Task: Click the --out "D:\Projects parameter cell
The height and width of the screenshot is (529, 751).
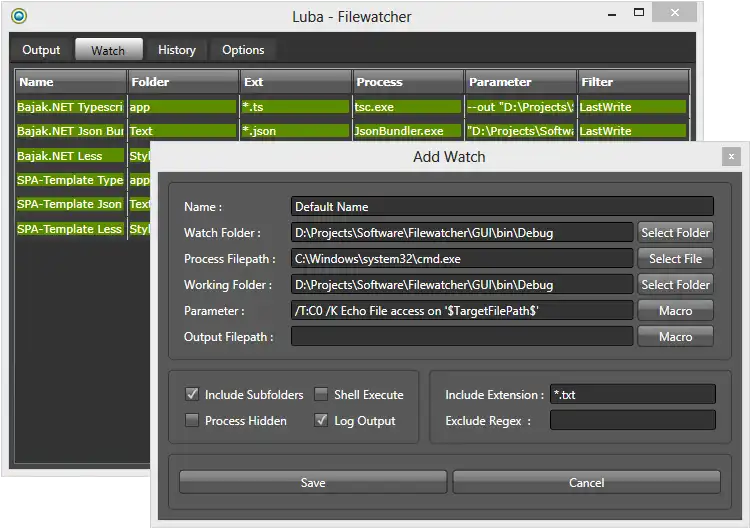Action: [520, 107]
